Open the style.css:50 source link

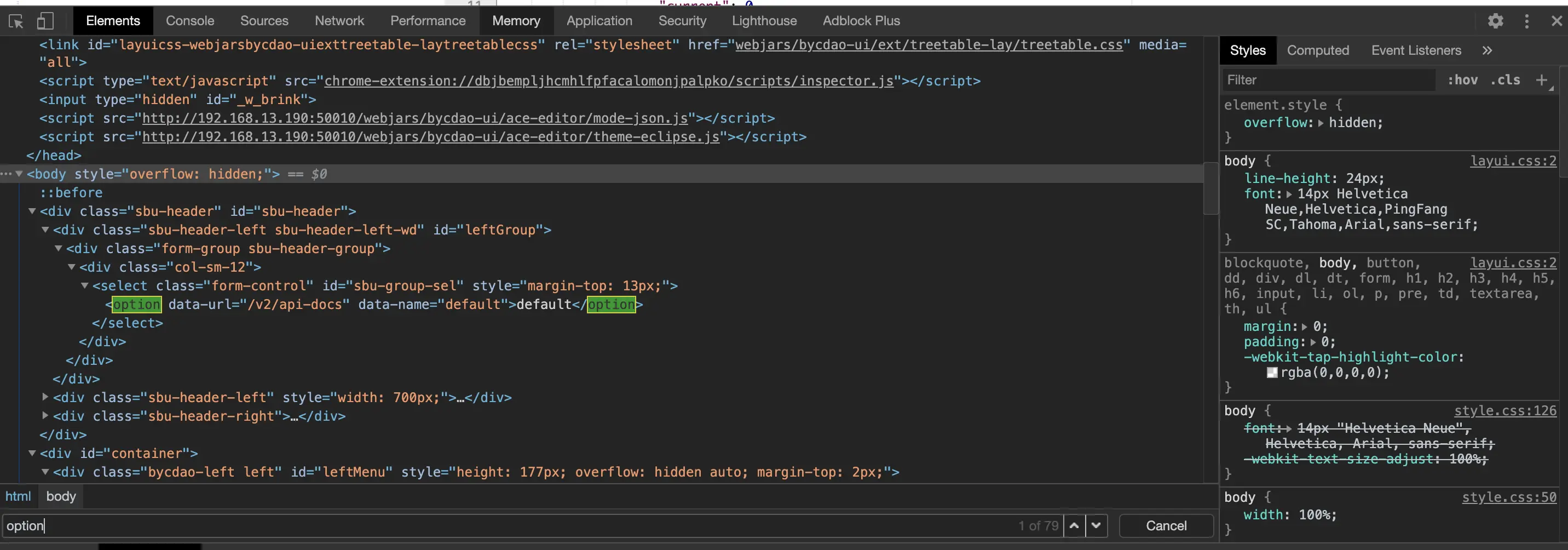pos(1509,497)
